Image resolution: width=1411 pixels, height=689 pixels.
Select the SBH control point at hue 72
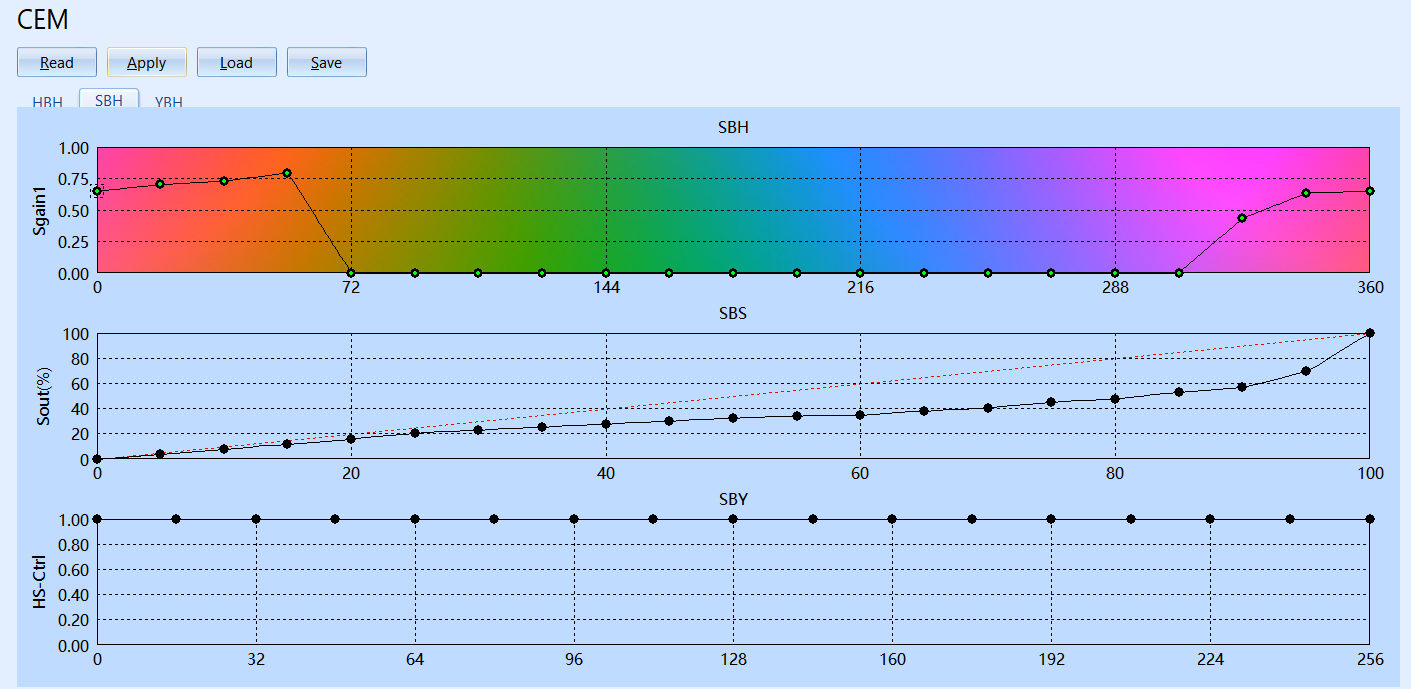tap(351, 273)
